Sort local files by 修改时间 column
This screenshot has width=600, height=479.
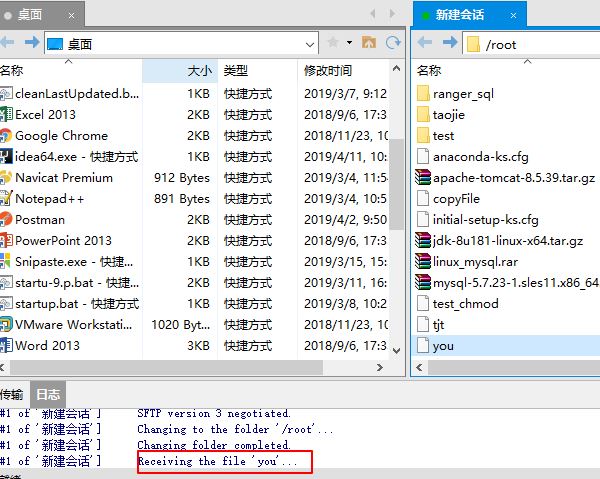click(x=328, y=71)
